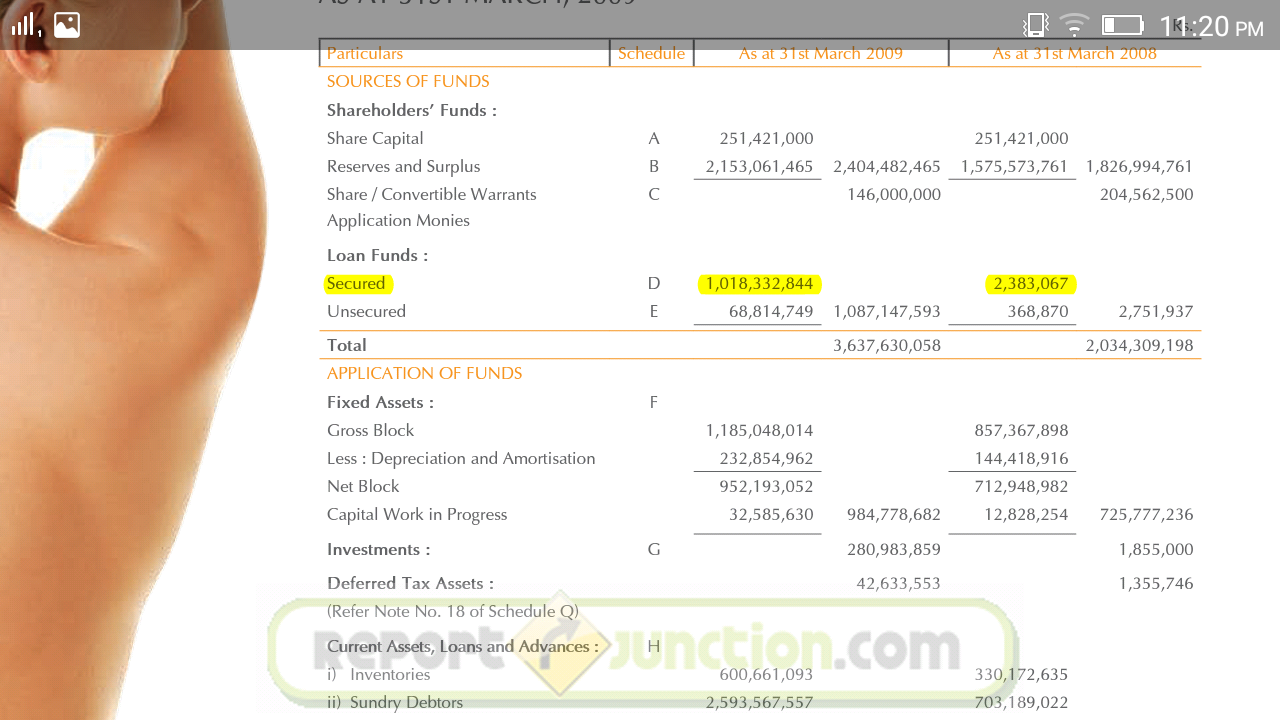The width and height of the screenshot is (1280, 720).
Task: Click depreciation value 144,418,916
Action: (x=1021, y=458)
